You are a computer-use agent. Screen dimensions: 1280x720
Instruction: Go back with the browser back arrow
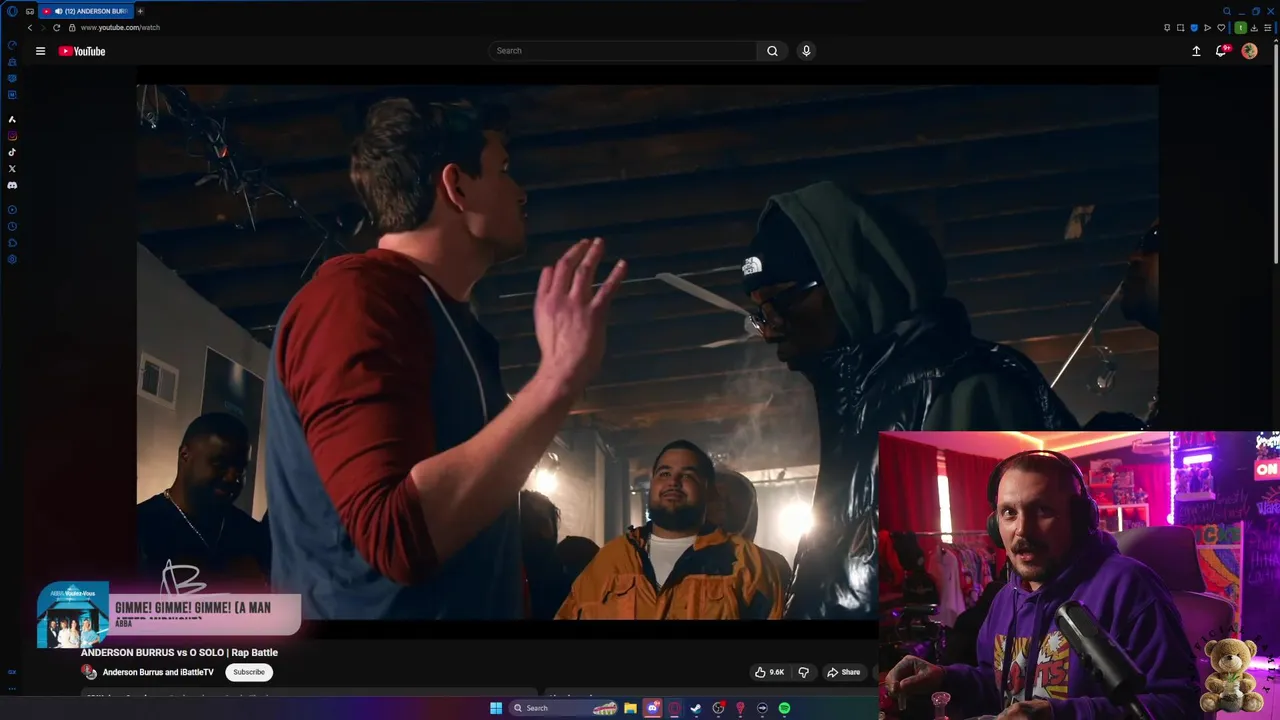30,28
